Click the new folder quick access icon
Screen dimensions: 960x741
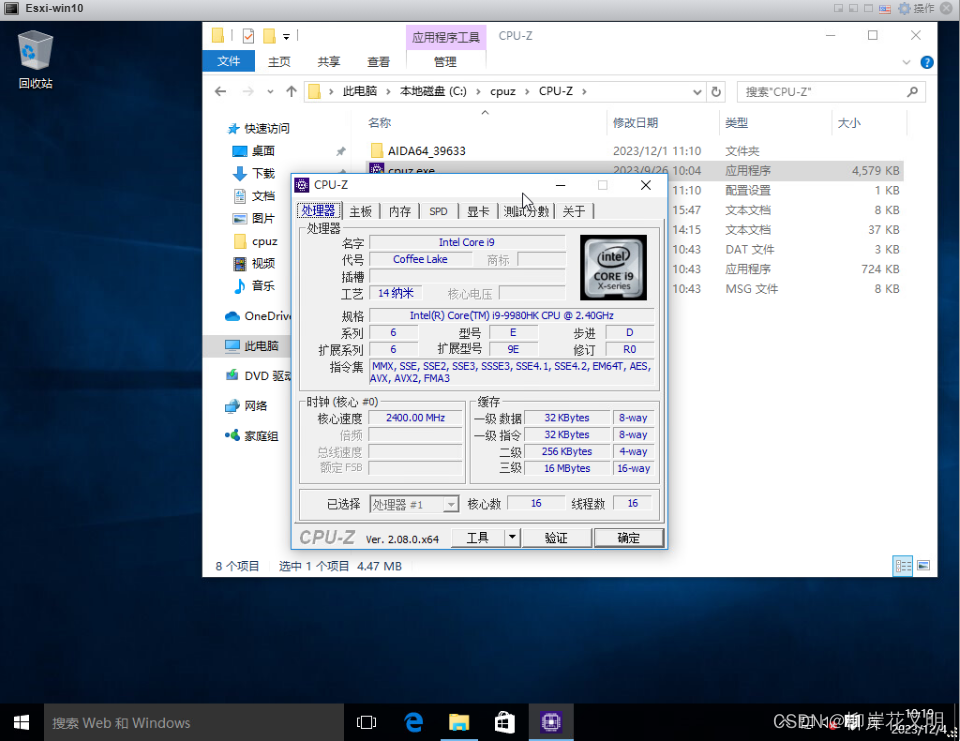click(x=268, y=36)
